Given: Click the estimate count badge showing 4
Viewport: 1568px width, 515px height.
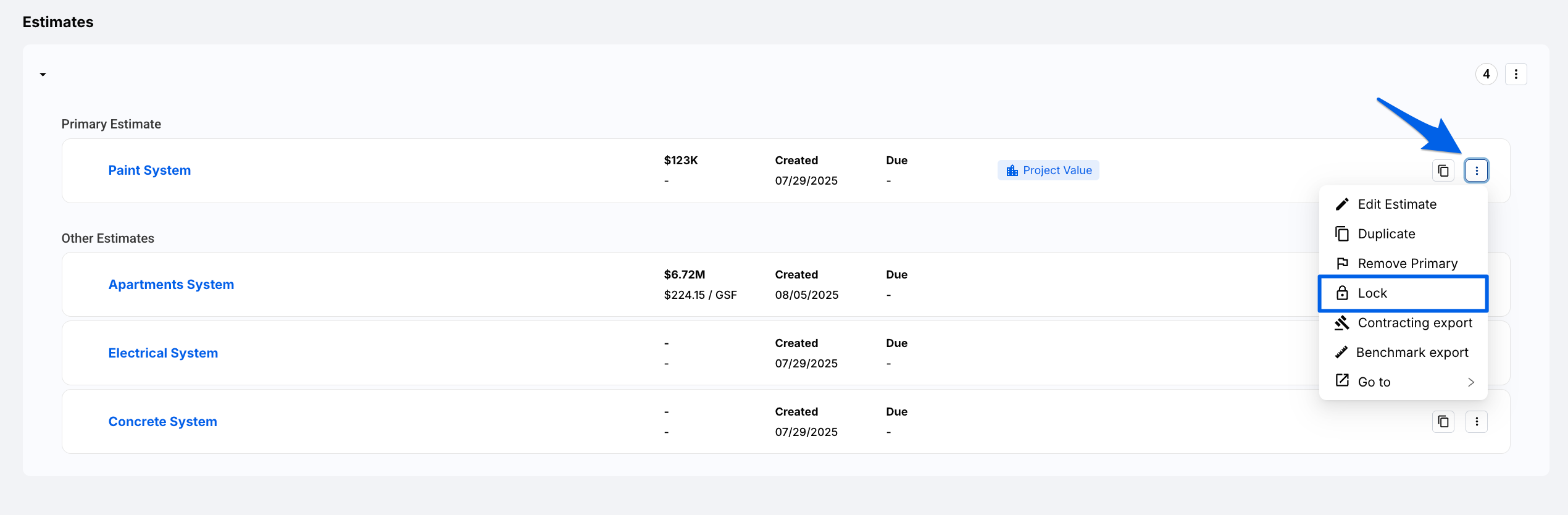Looking at the screenshot, I should point(1486,74).
